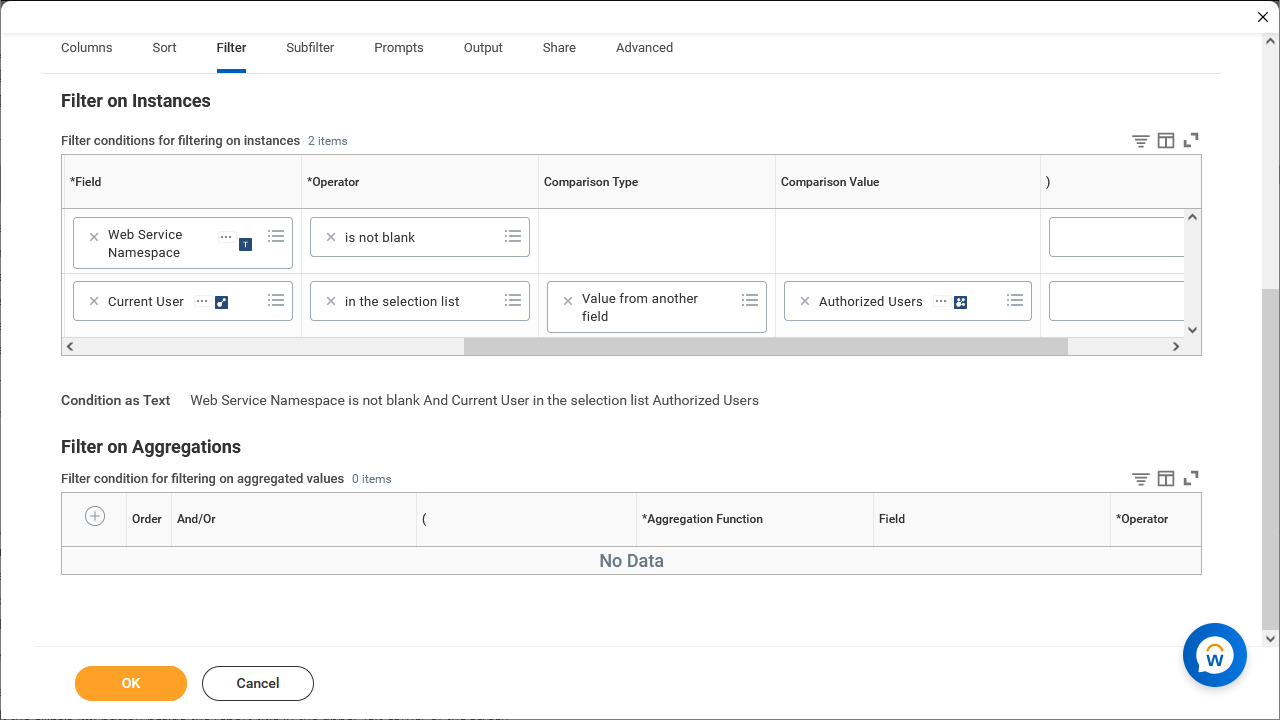Viewport: 1280px width, 720px height.
Task: Open related actions for Current User field
Action: (202, 300)
